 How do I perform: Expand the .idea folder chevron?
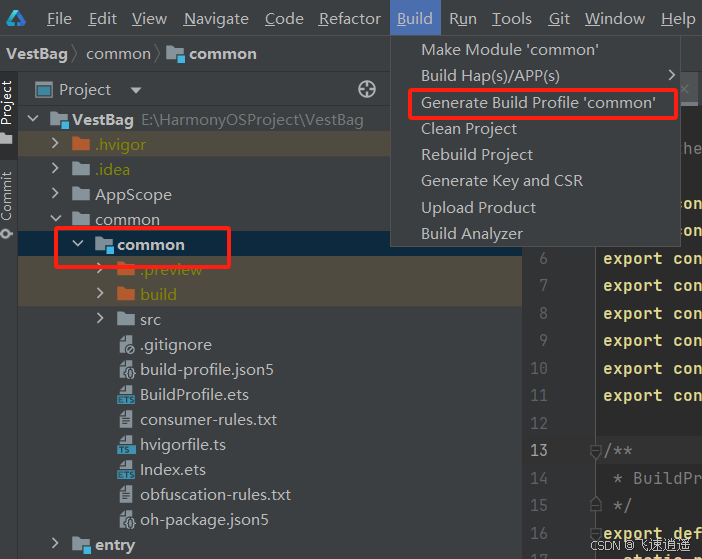pyautogui.click(x=55, y=168)
